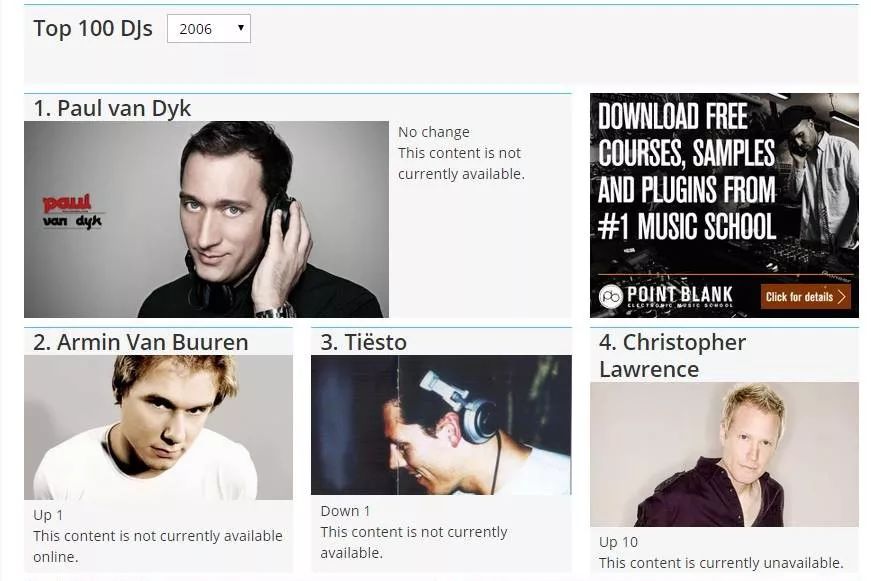This screenshot has height=581, width=871.
Task: Select the 'Up 1' rank text
Action: pyautogui.click(x=48, y=515)
